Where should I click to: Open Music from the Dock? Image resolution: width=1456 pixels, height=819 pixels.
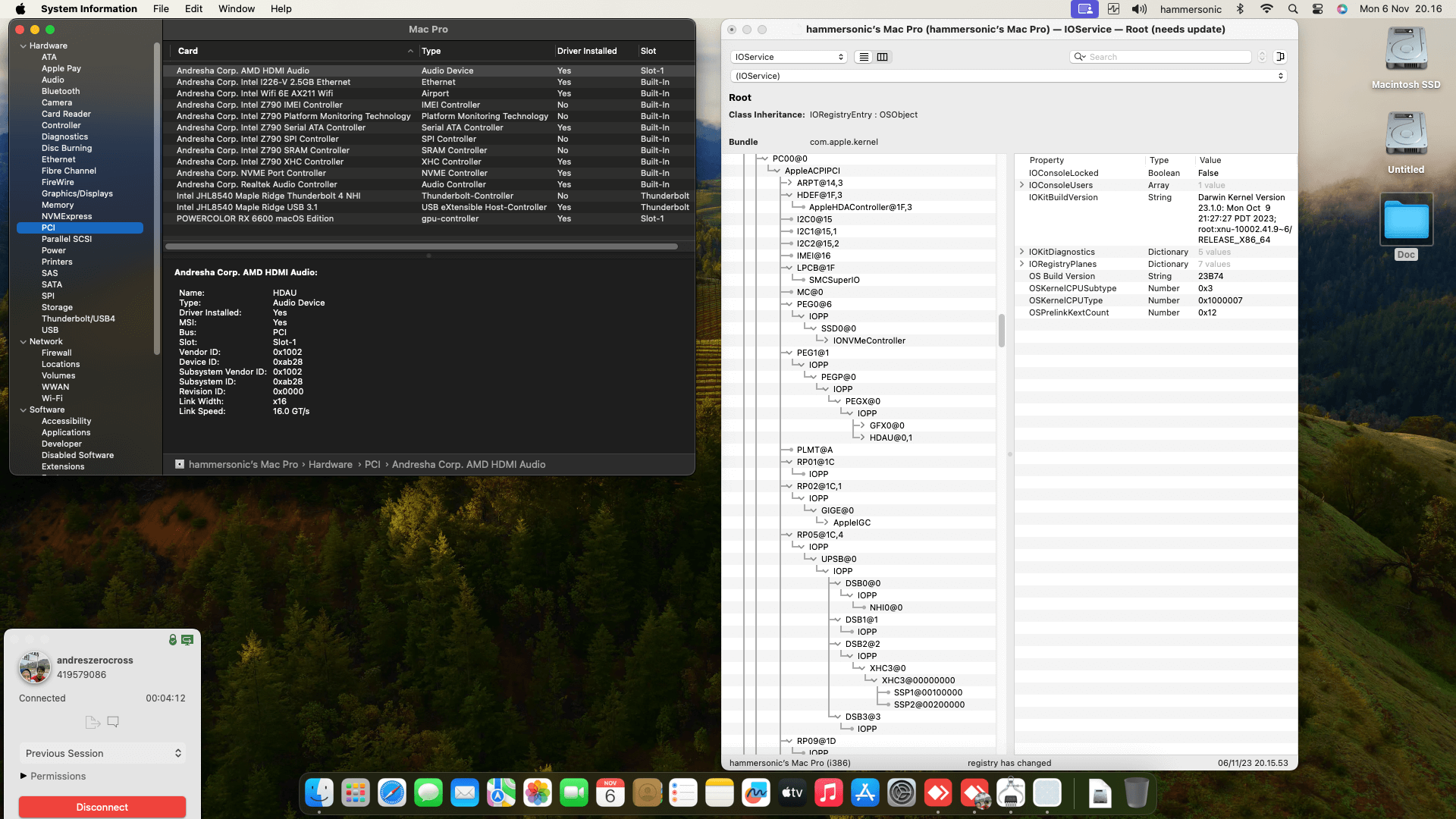tap(829, 793)
